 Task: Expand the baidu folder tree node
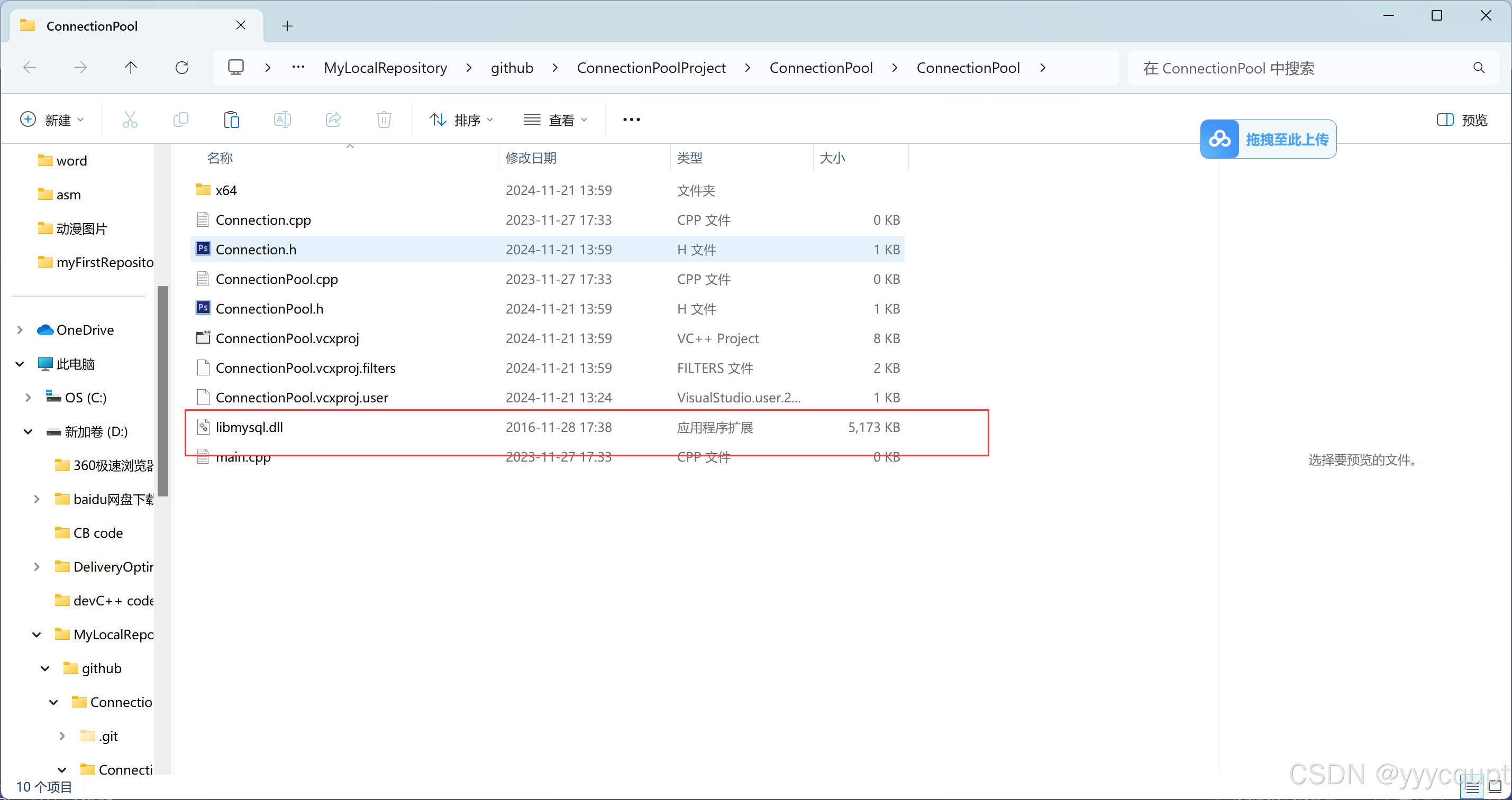pos(37,499)
